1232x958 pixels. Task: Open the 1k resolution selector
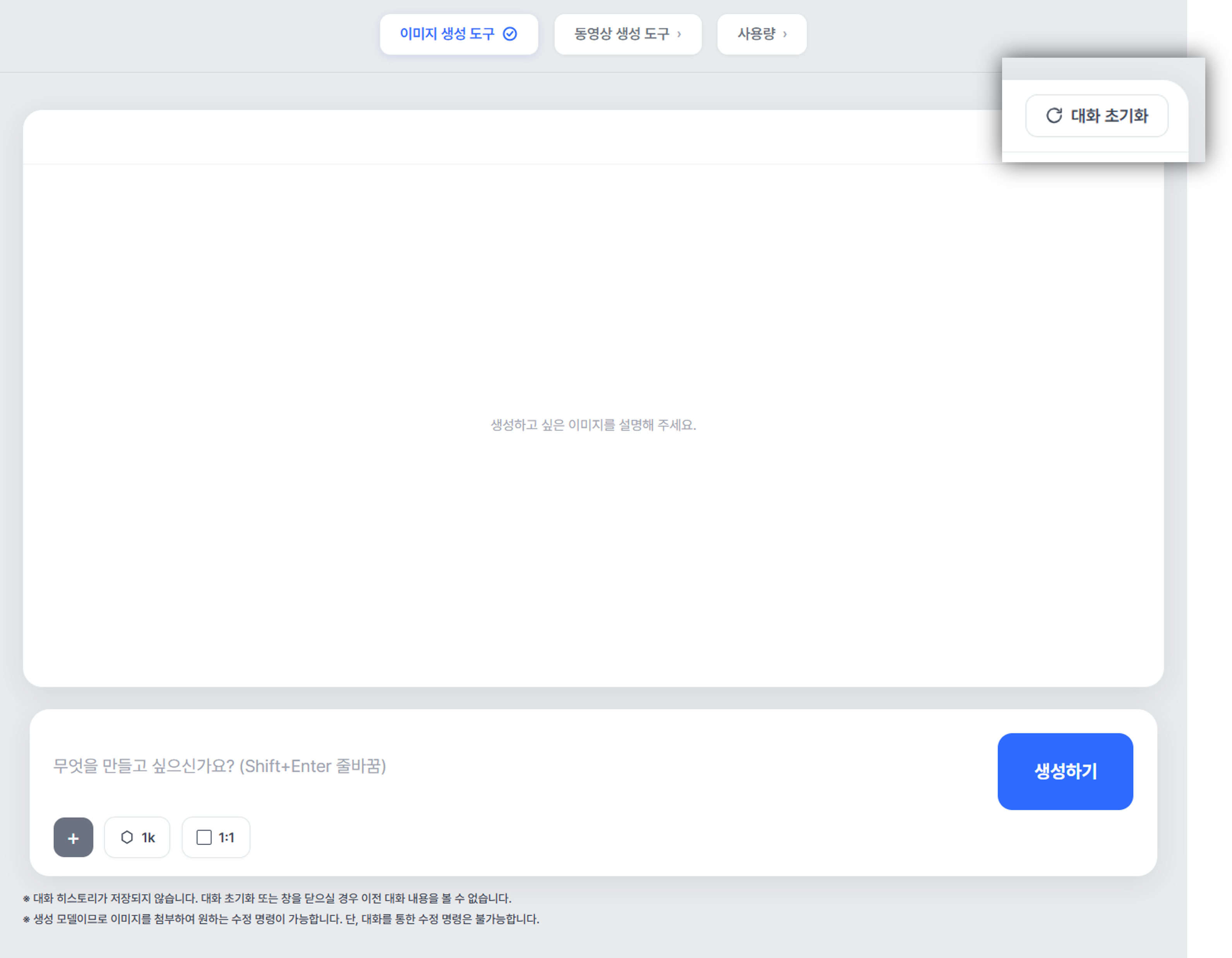(x=137, y=838)
